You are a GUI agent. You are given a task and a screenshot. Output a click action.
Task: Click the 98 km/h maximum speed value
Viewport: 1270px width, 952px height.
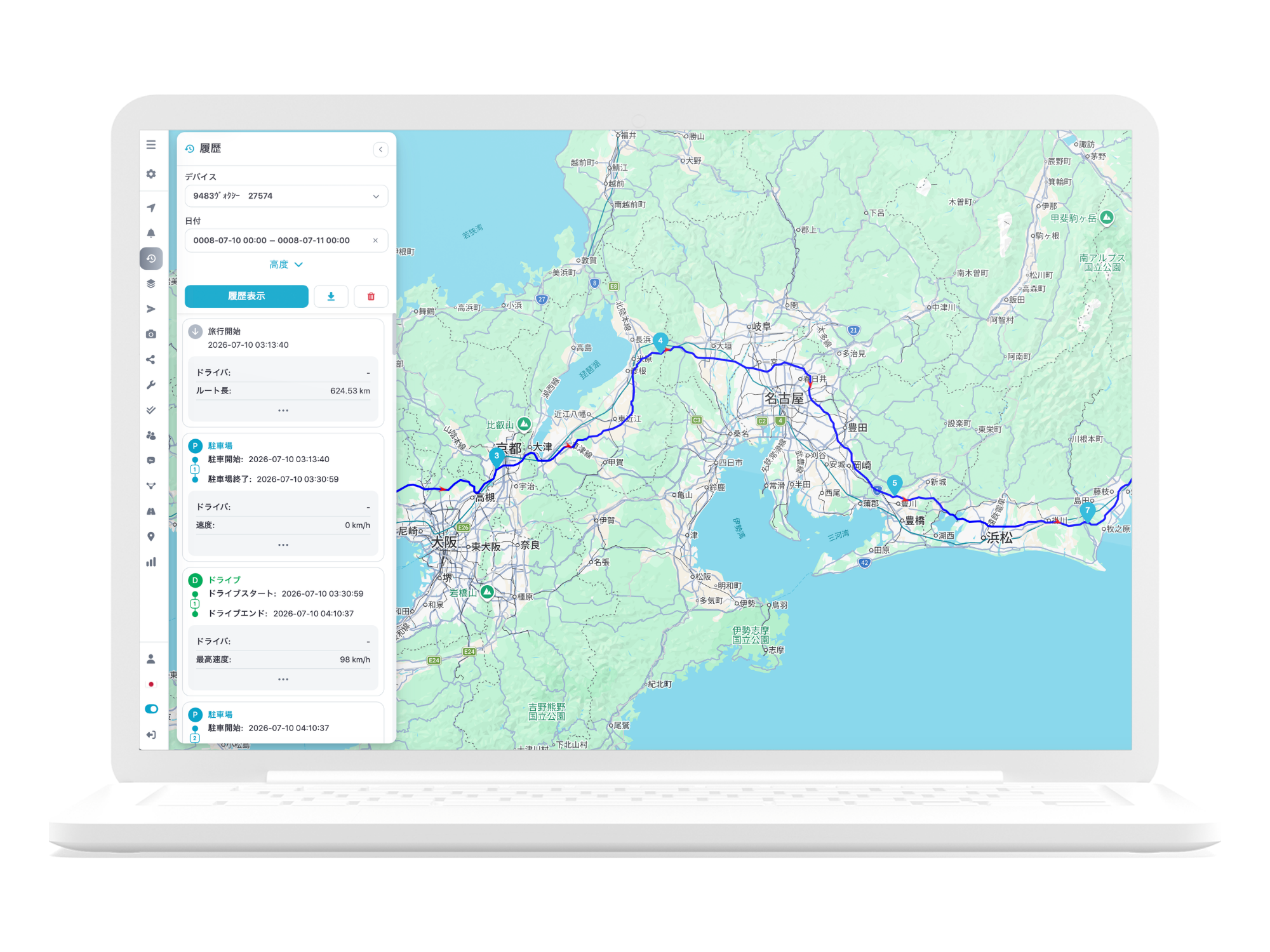pyautogui.click(x=355, y=659)
